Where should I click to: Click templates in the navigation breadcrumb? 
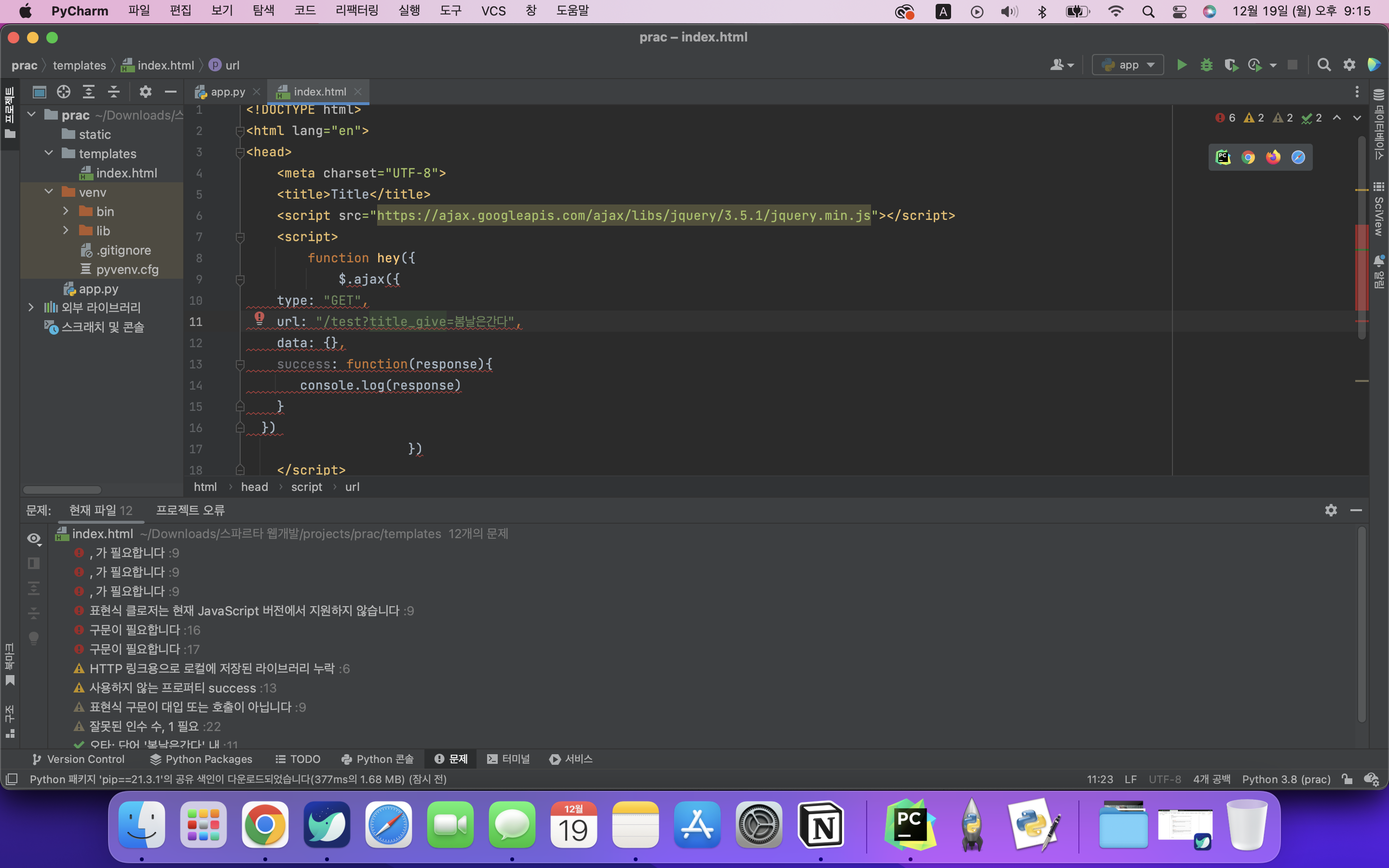click(x=79, y=65)
